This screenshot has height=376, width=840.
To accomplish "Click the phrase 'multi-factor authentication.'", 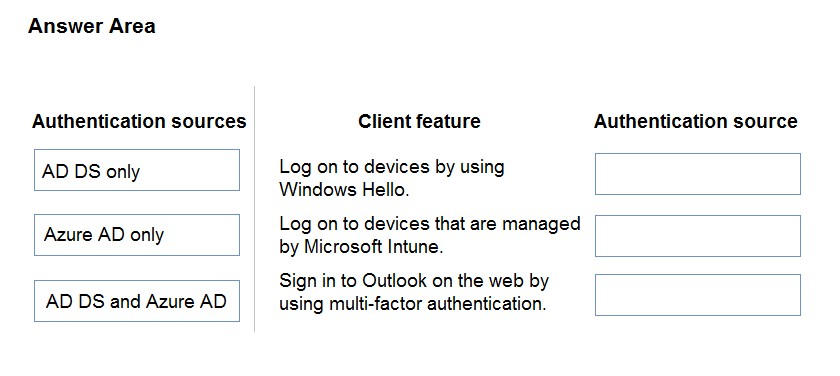I will coord(438,304).
